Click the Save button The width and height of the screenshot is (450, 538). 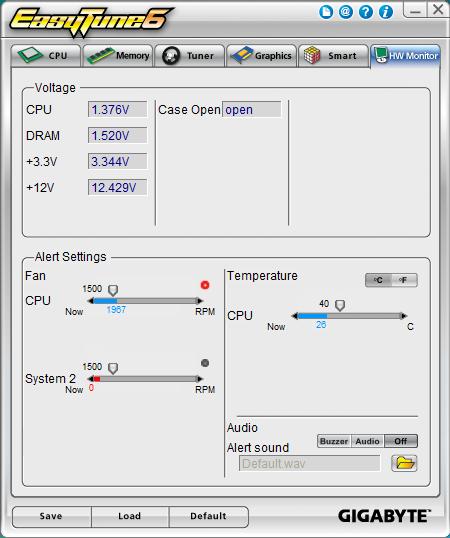click(51, 516)
